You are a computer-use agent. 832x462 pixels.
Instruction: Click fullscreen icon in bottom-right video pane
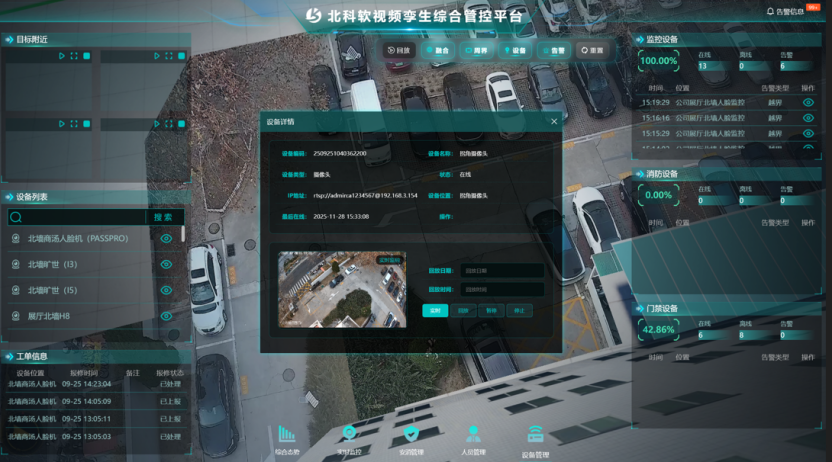169,124
